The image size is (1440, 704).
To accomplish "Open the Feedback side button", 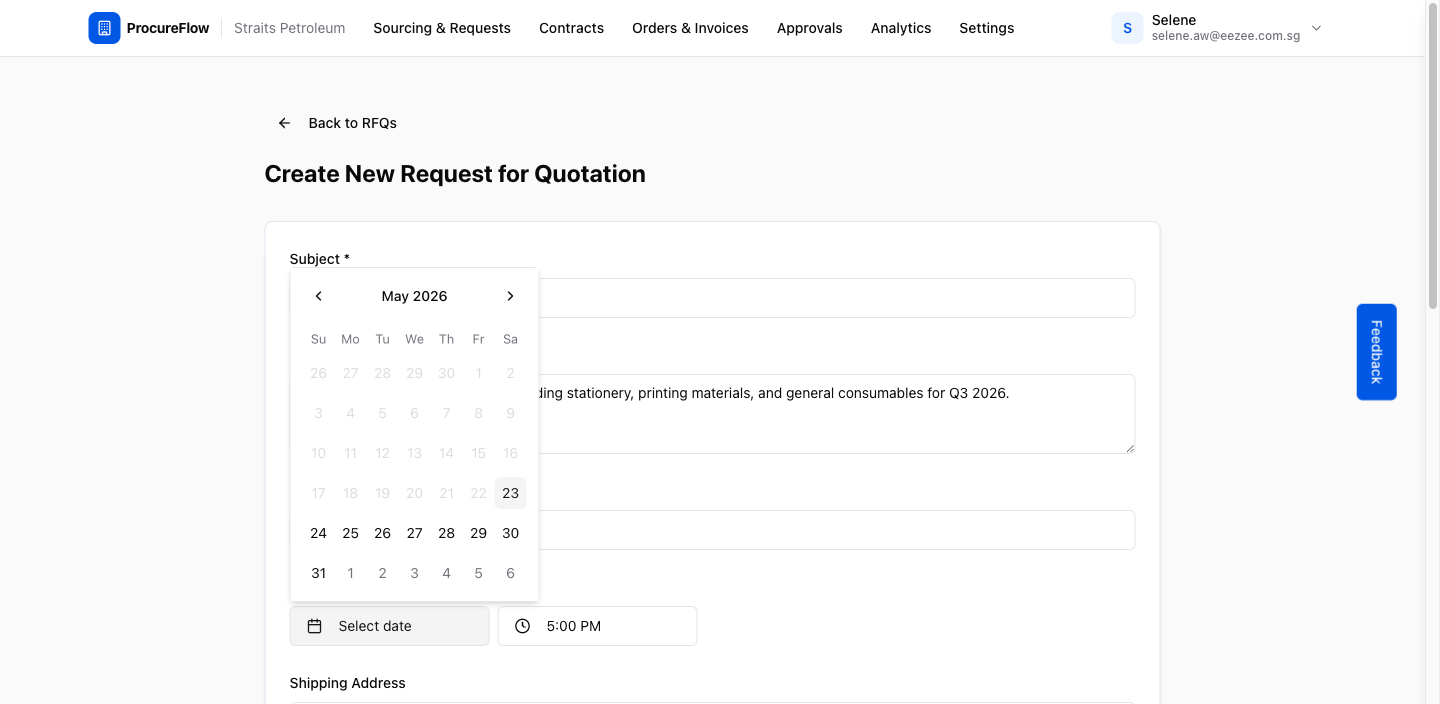I will [1376, 352].
